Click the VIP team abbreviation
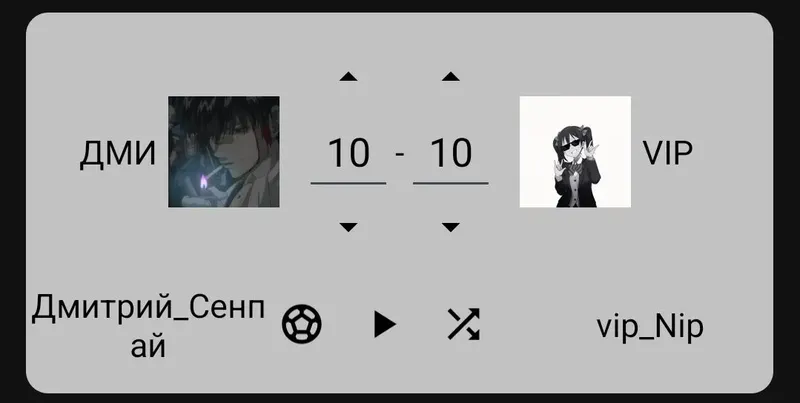Image resolution: width=800 pixels, height=403 pixels. [x=667, y=153]
